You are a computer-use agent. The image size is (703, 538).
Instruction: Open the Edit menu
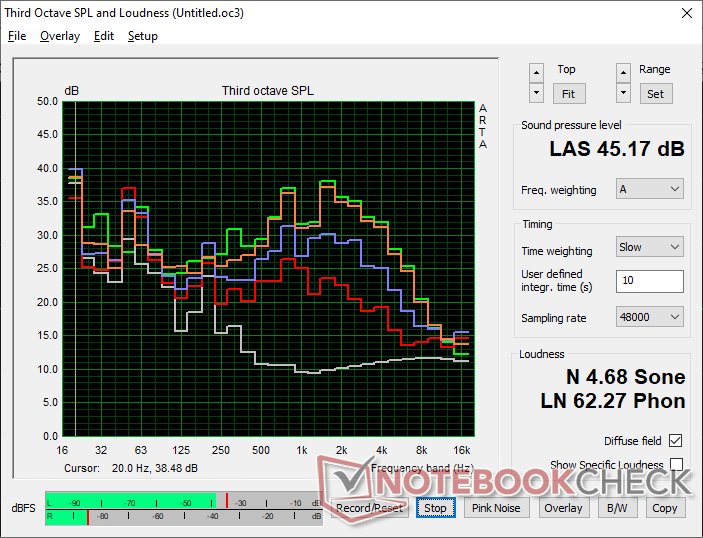[x=104, y=36]
